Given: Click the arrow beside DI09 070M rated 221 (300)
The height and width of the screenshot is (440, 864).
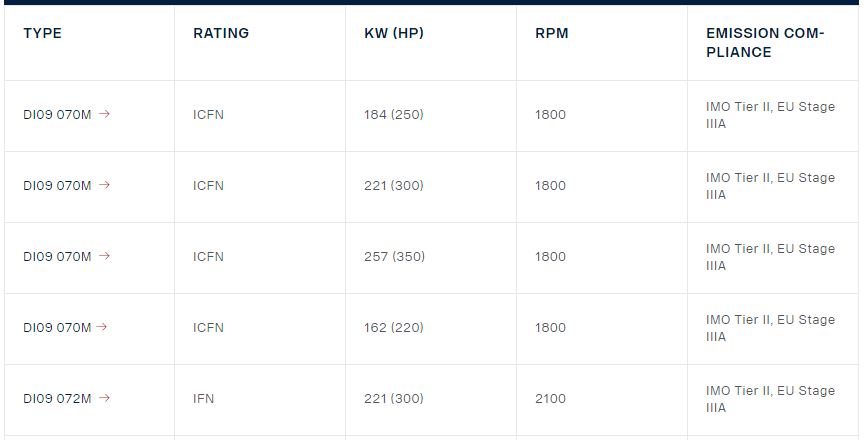Looking at the screenshot, I should coord(104,185).
